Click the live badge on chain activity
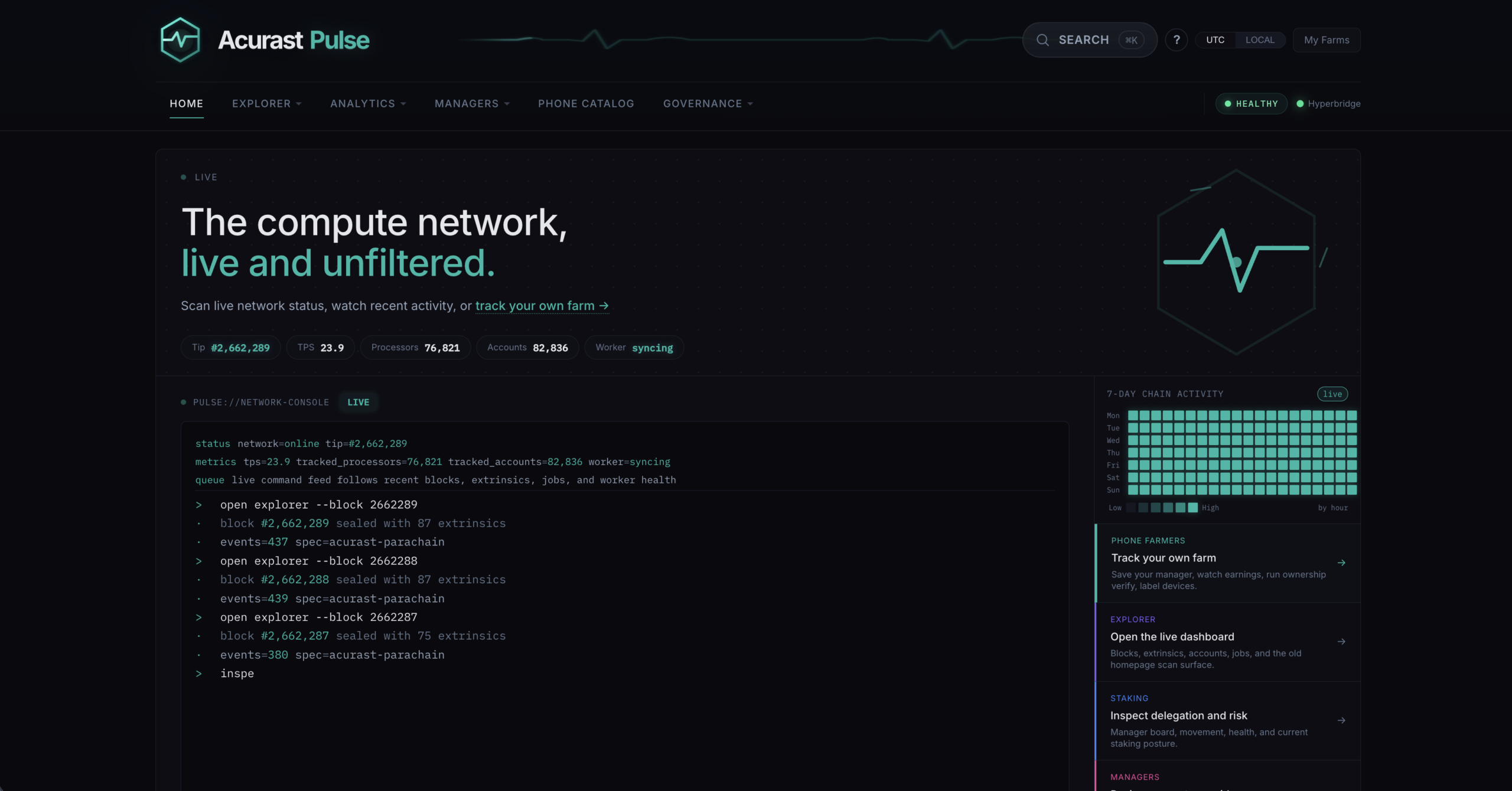 pos(1332,394)
